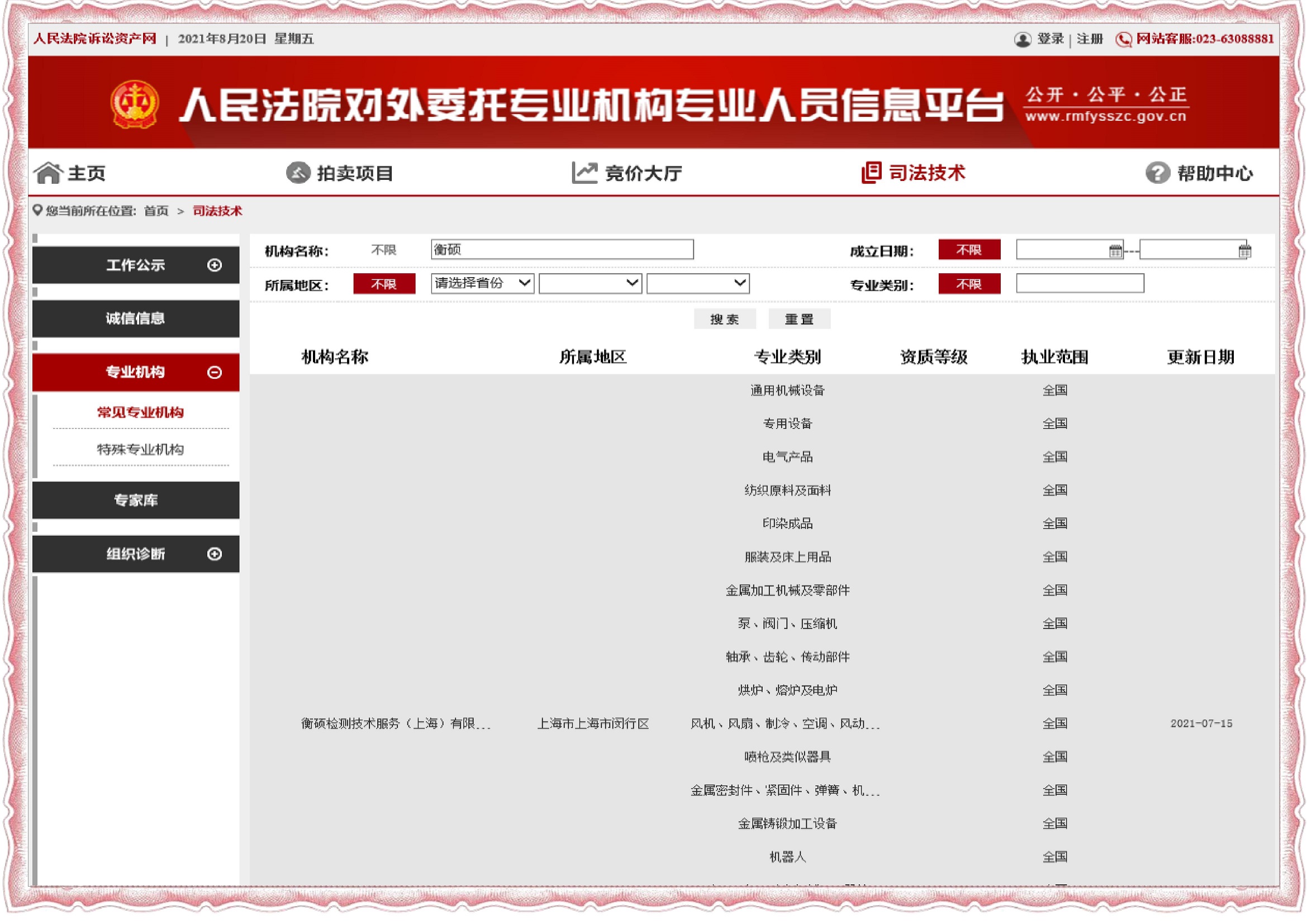Toggle 不限 for 所属地区
This screenshot has height=924, width=1307.
(x=384, y=283)
